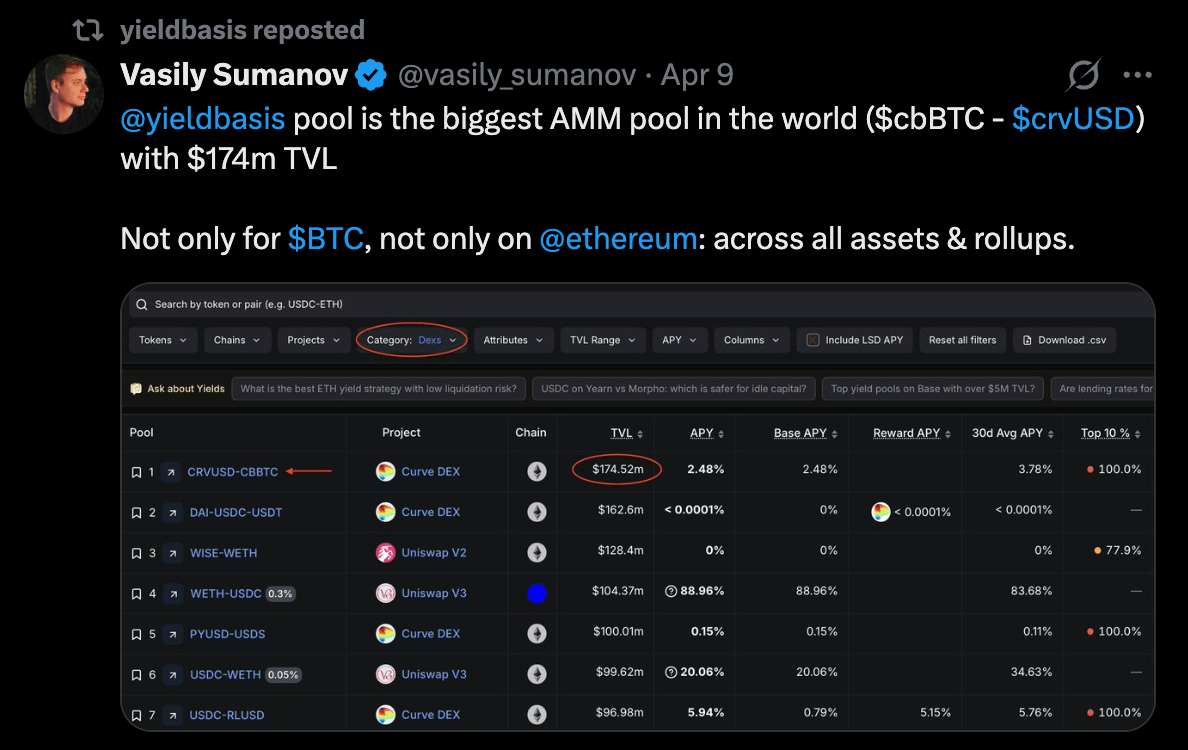Image resolution: width=1188 pixels, height=750 pixels.
Task: Open the tweet's three-dot more menu
Action: click(x=1138, y=75)
